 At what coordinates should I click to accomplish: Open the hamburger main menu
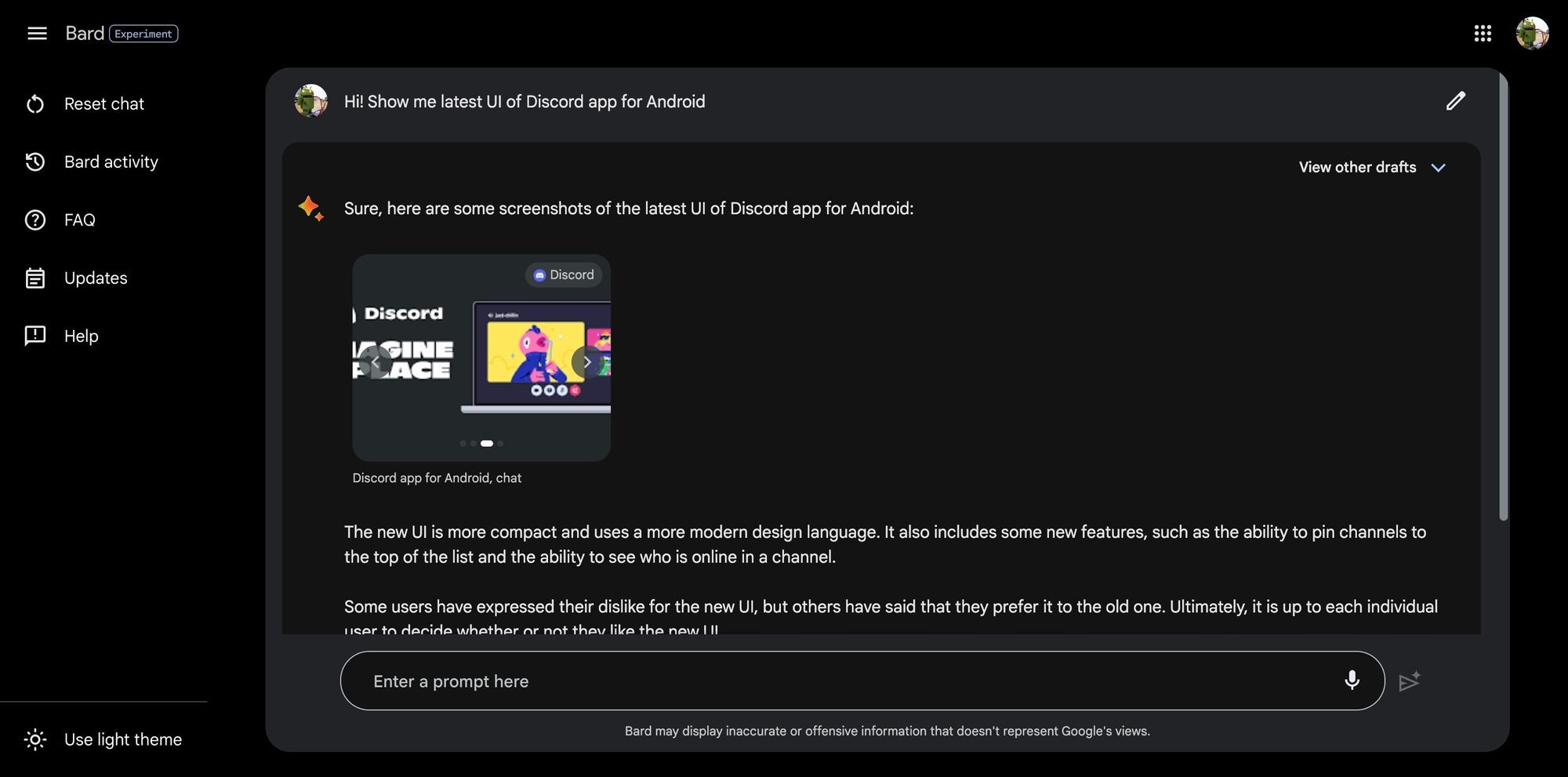pyautogui.click(x=37, y=34)
